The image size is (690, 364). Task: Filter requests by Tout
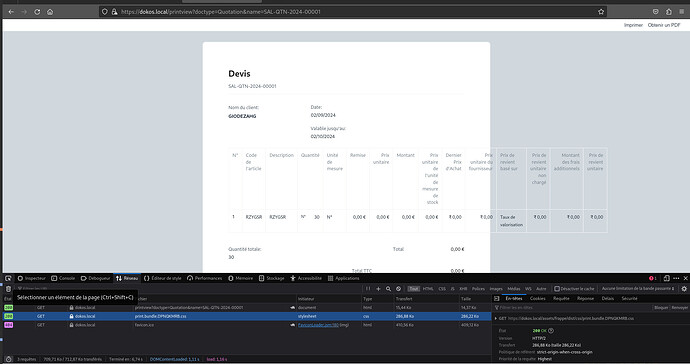tap(413, 289)
